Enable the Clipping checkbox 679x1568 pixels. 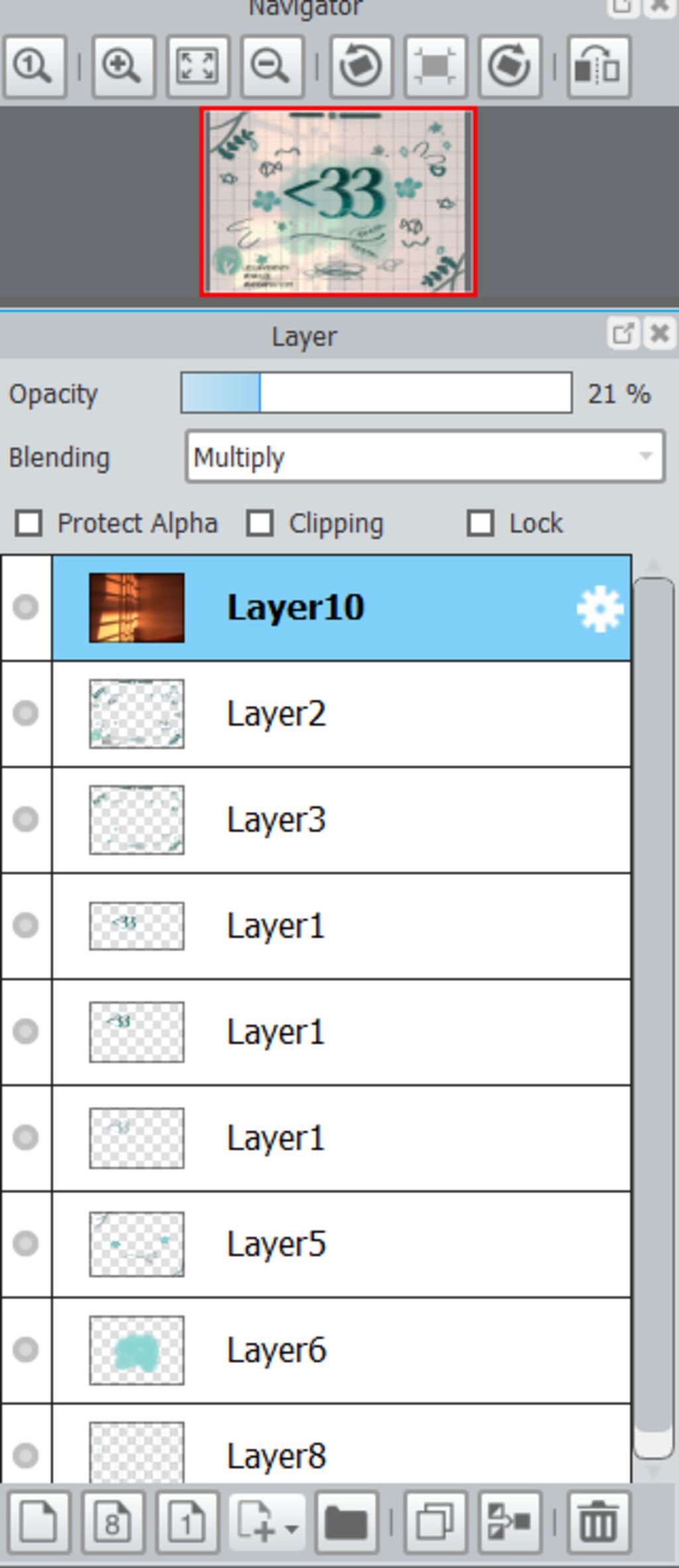[259, 523]
